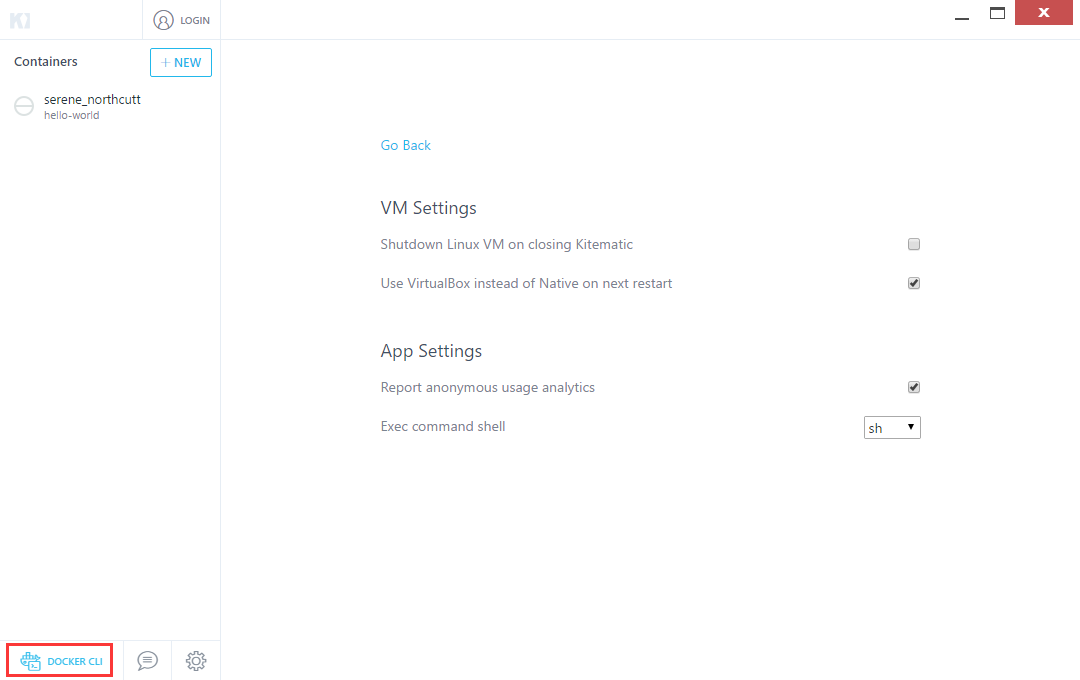Open the Exec command shell dropdown

tap(892, 428)
